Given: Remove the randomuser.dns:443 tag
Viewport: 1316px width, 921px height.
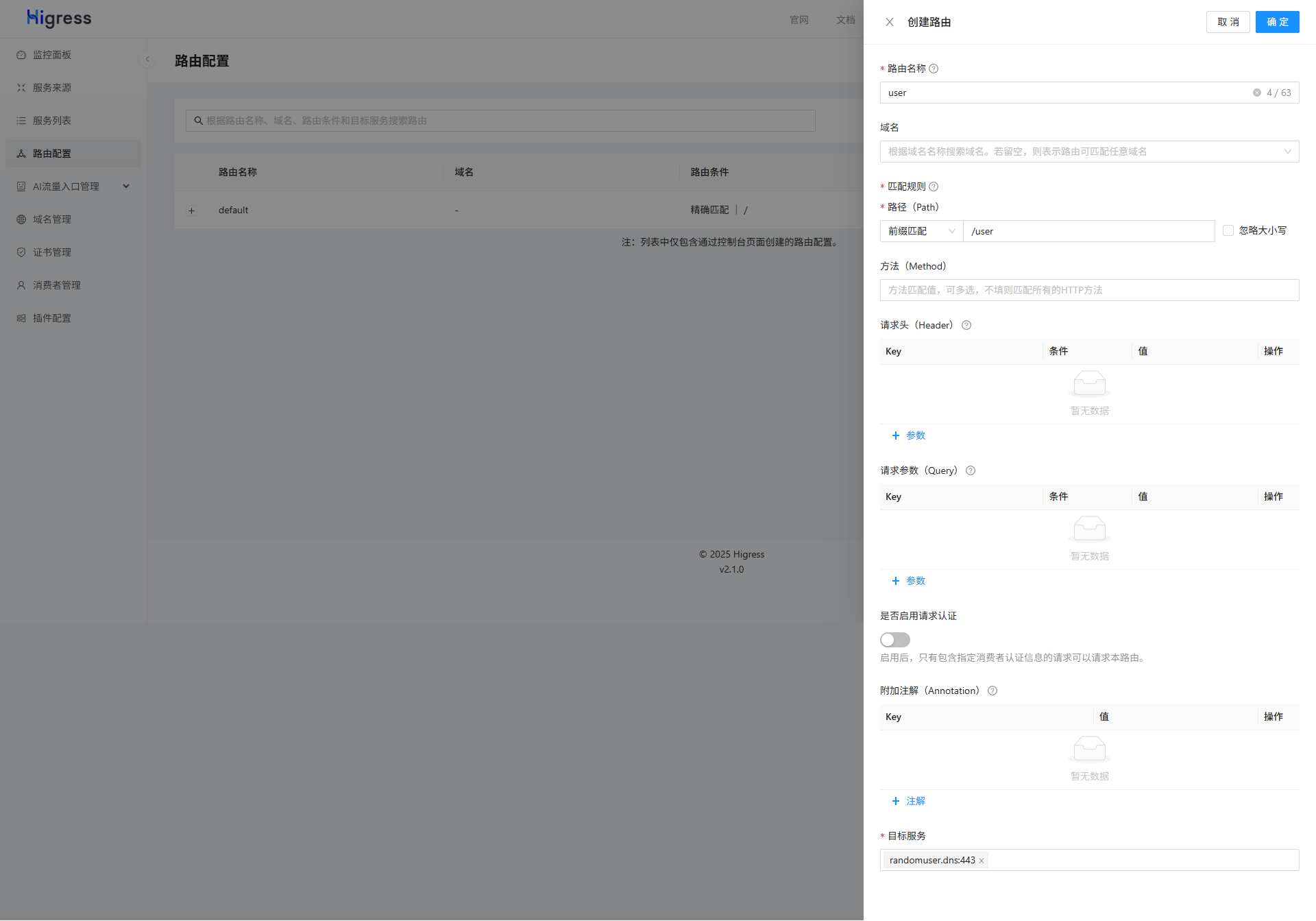Looking at the screenshot, I should (x=982, y=861).
